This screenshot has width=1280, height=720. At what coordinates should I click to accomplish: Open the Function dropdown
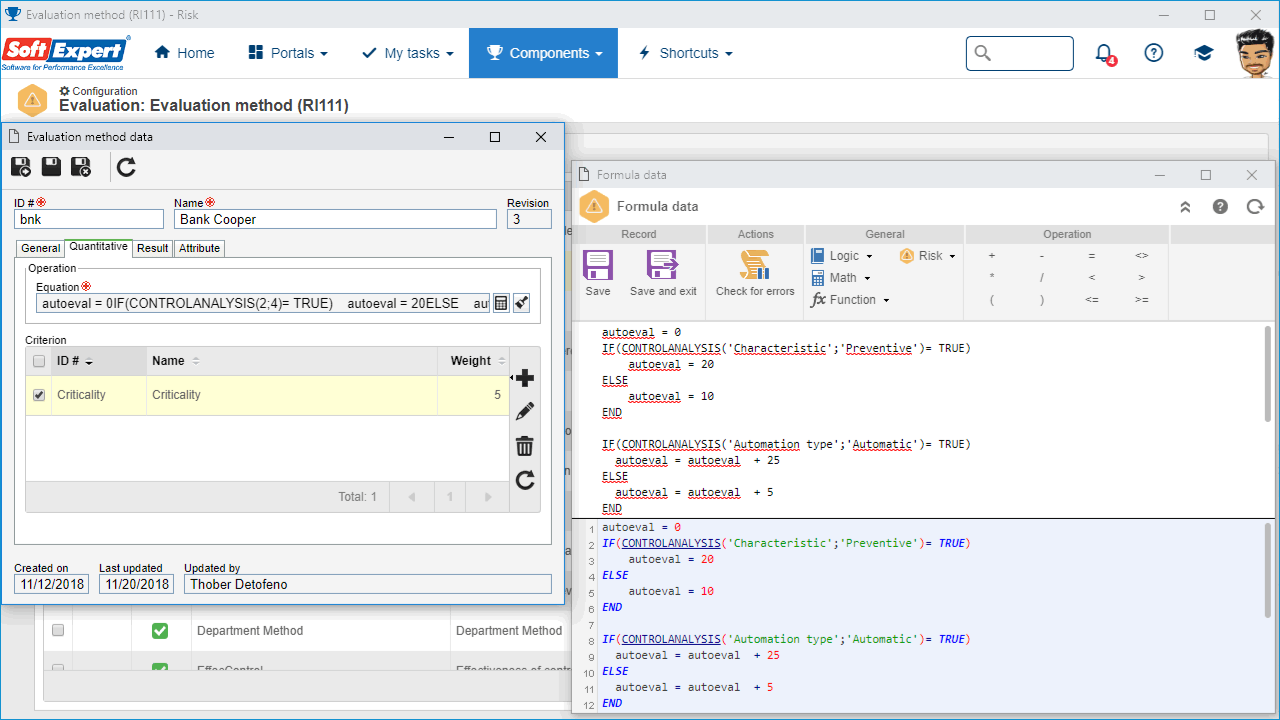[849, 300]
